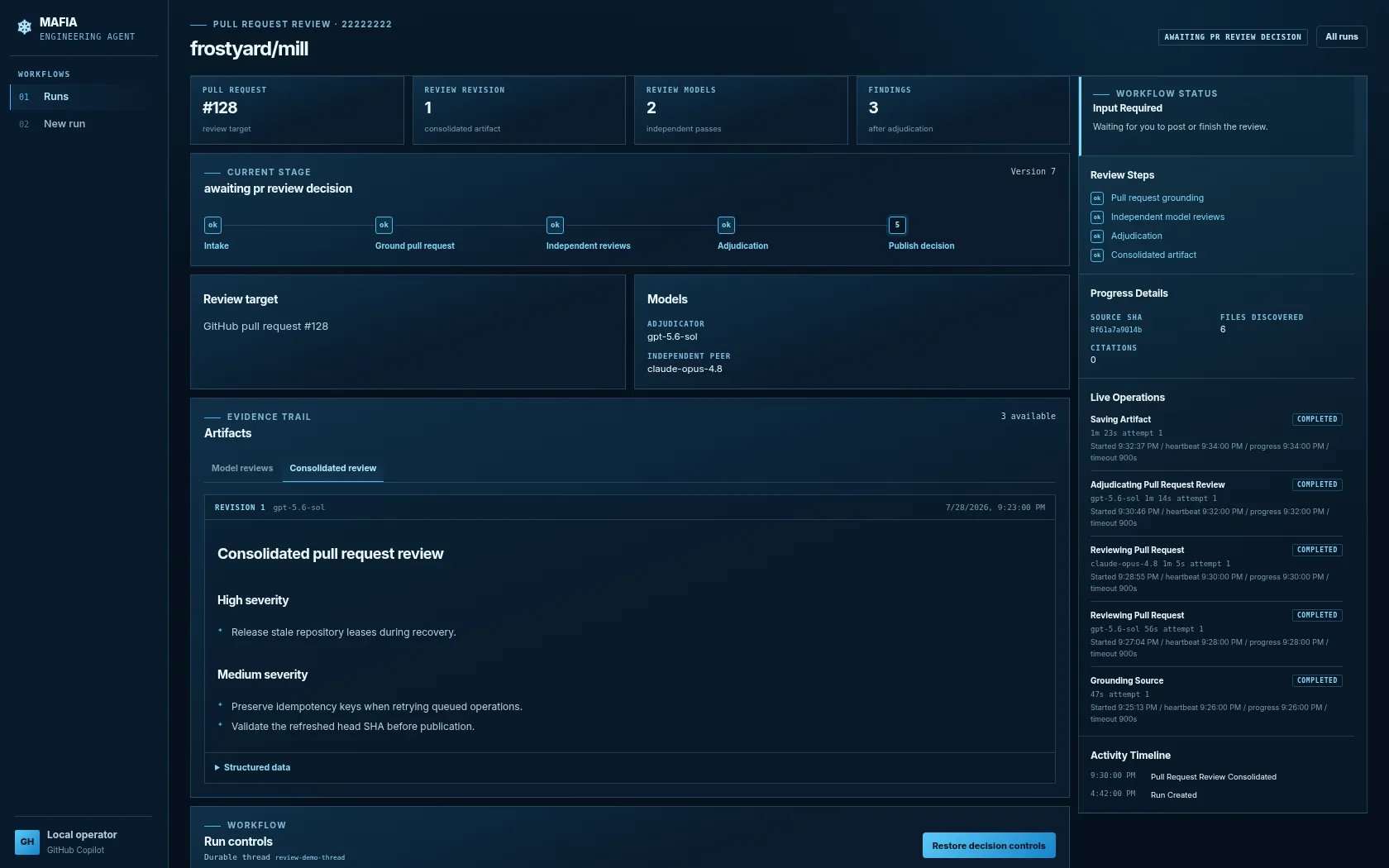Image resolution: width=1389 pixels, height=868 pixels.
Task: Click the Run Created timeline entry
Action: (x=1173, y=795)
